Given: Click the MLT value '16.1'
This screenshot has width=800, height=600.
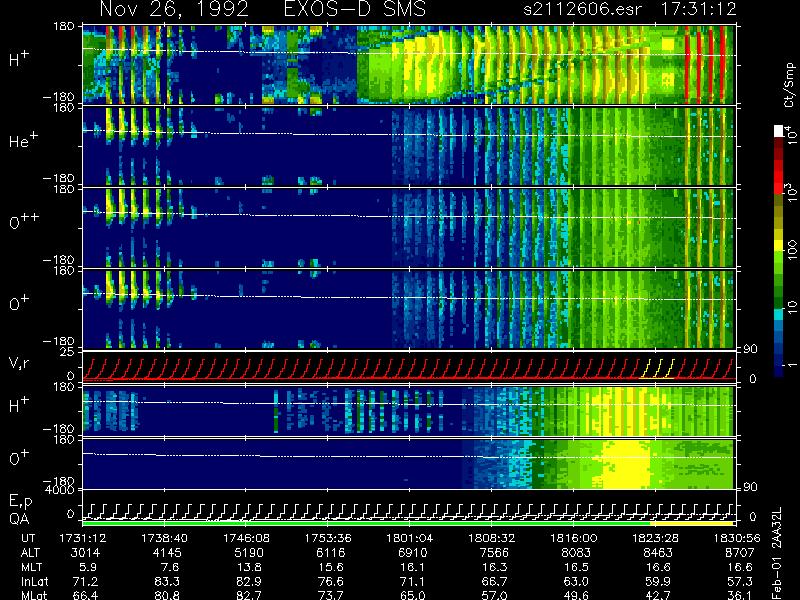Looking at the screenshot, I should pyautogui.click(x=410, y=567).
